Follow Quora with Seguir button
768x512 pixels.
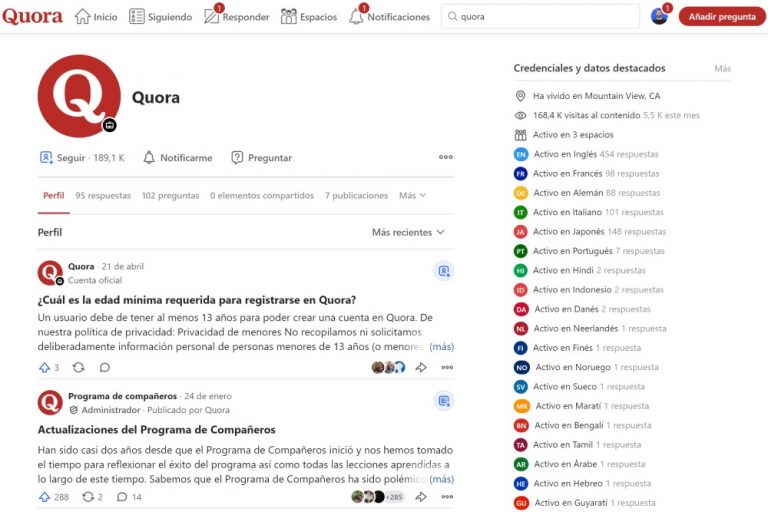82,158
